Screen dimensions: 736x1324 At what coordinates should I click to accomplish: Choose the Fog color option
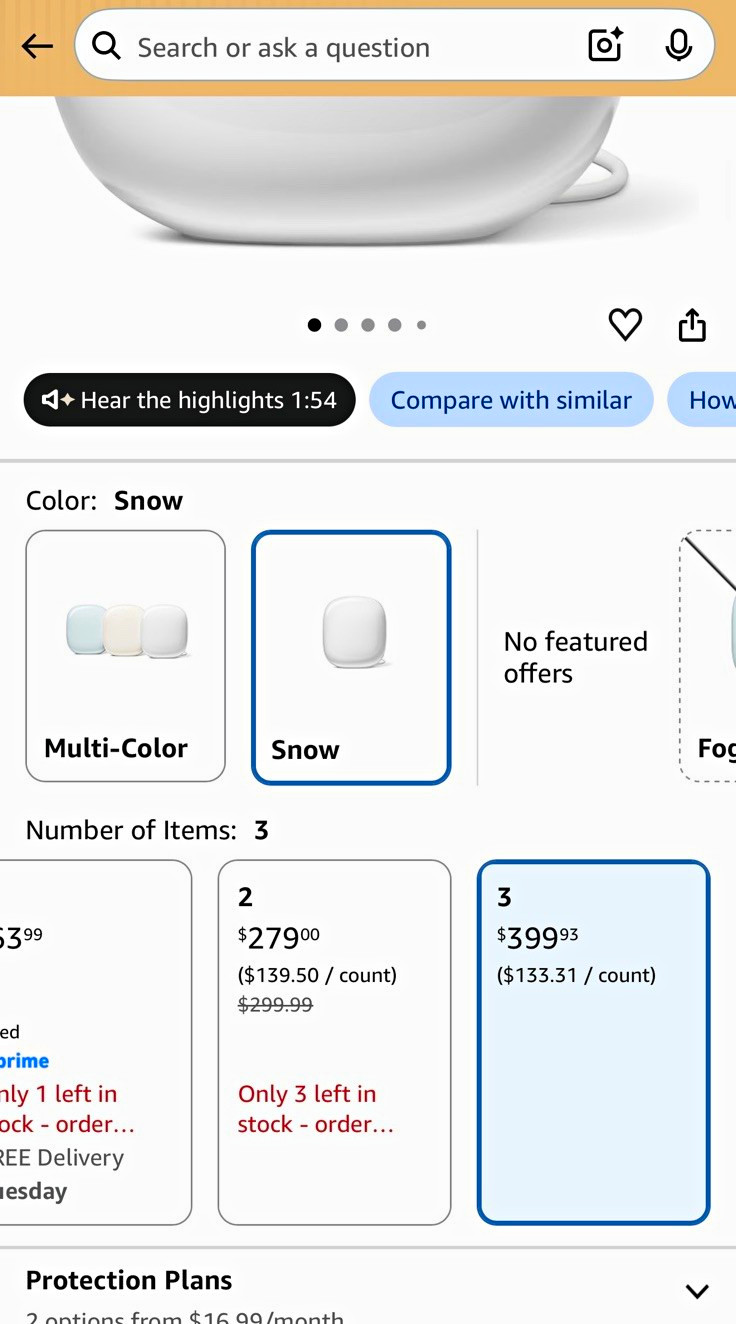708,656
